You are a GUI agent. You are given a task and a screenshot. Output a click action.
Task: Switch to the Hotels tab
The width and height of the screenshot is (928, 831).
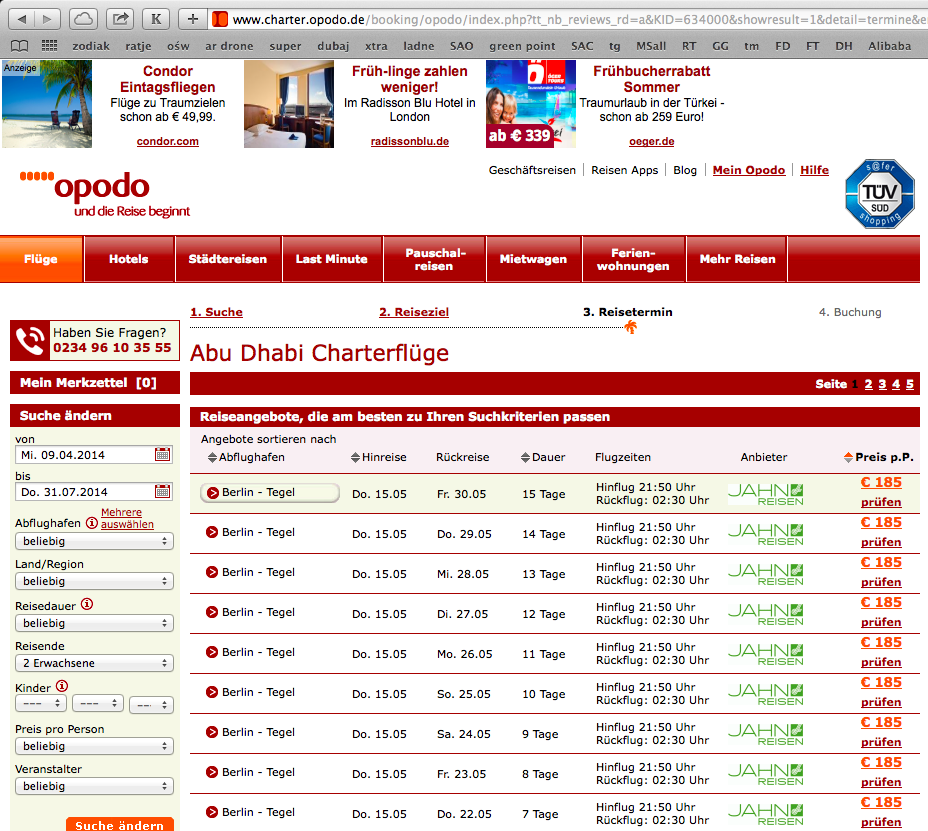pyautogui.click(x=129, y=259)
